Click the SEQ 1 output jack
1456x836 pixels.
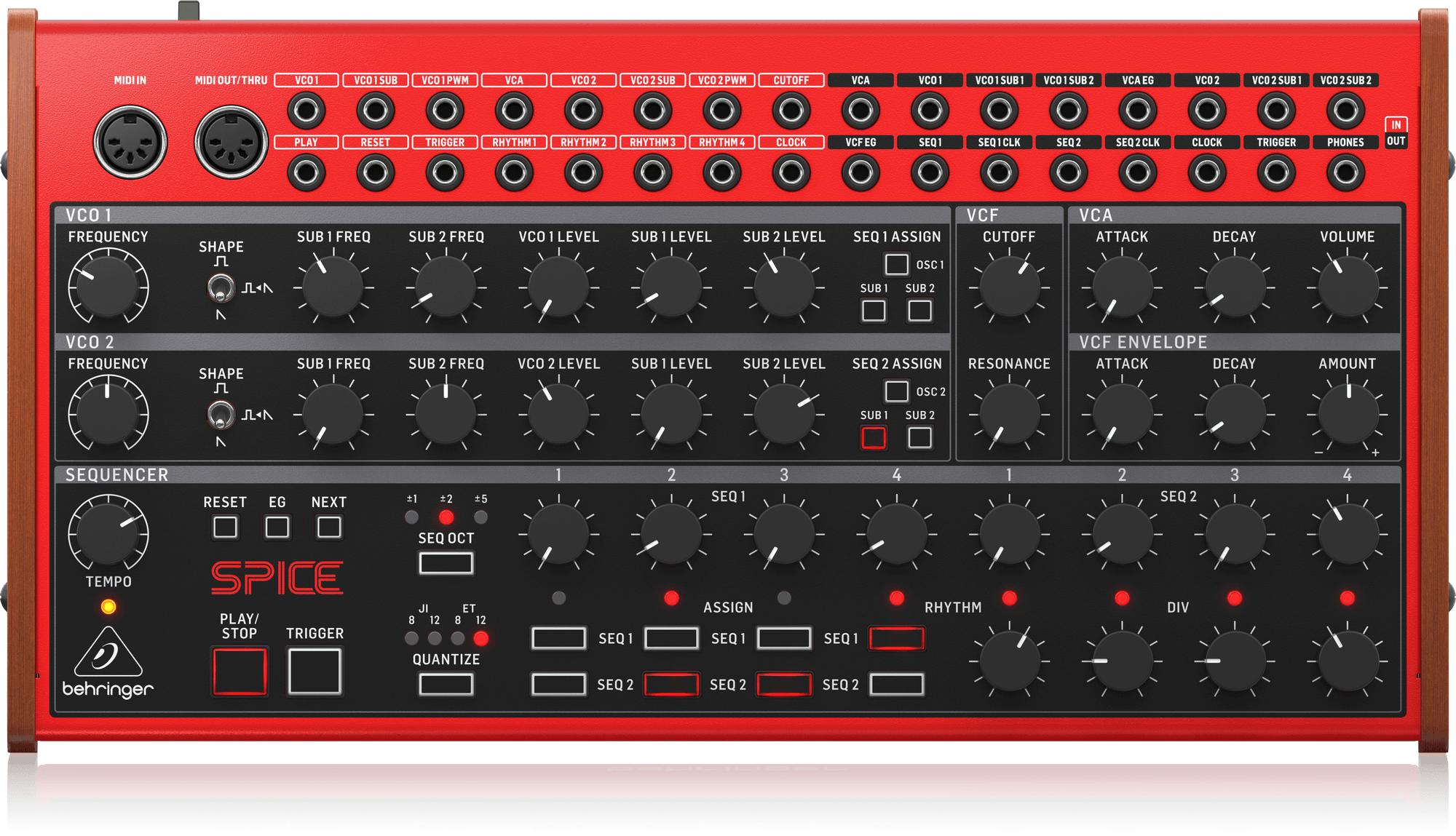coord(930,173)
